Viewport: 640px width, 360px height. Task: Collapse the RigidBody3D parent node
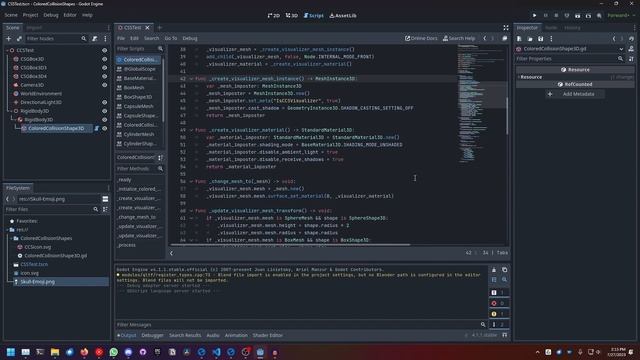coord(11,111)
